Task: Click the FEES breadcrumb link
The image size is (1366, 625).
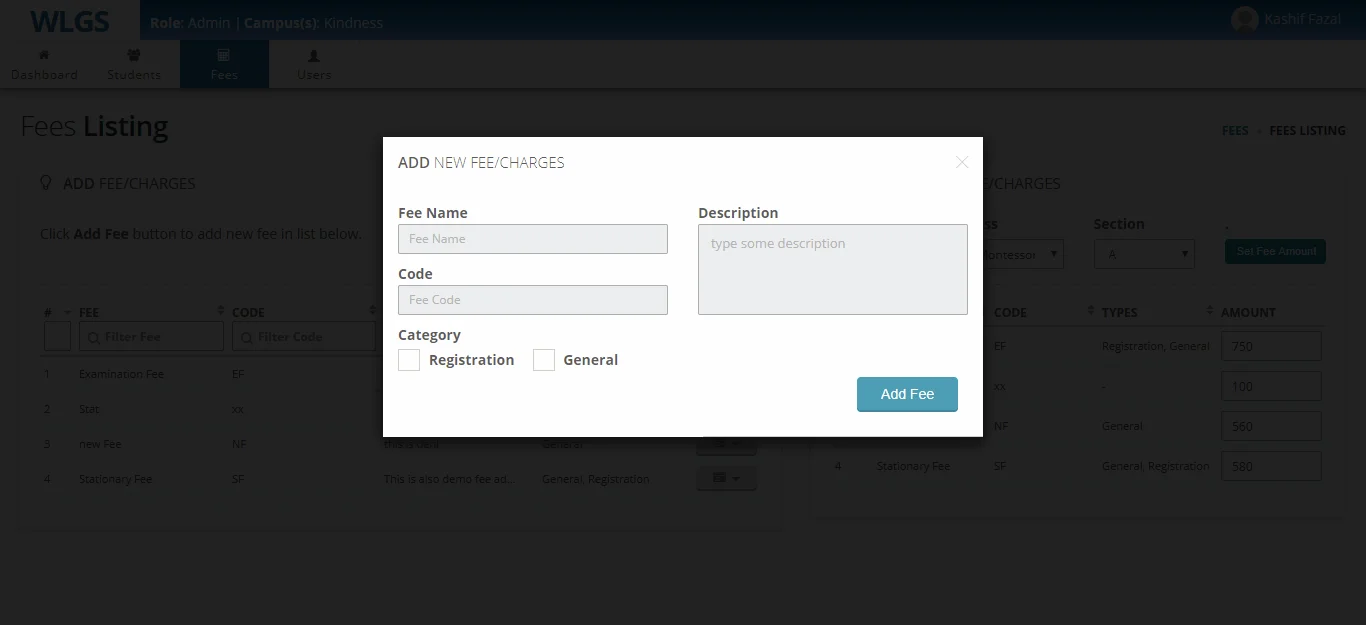Action: [x=1235, y=131]
